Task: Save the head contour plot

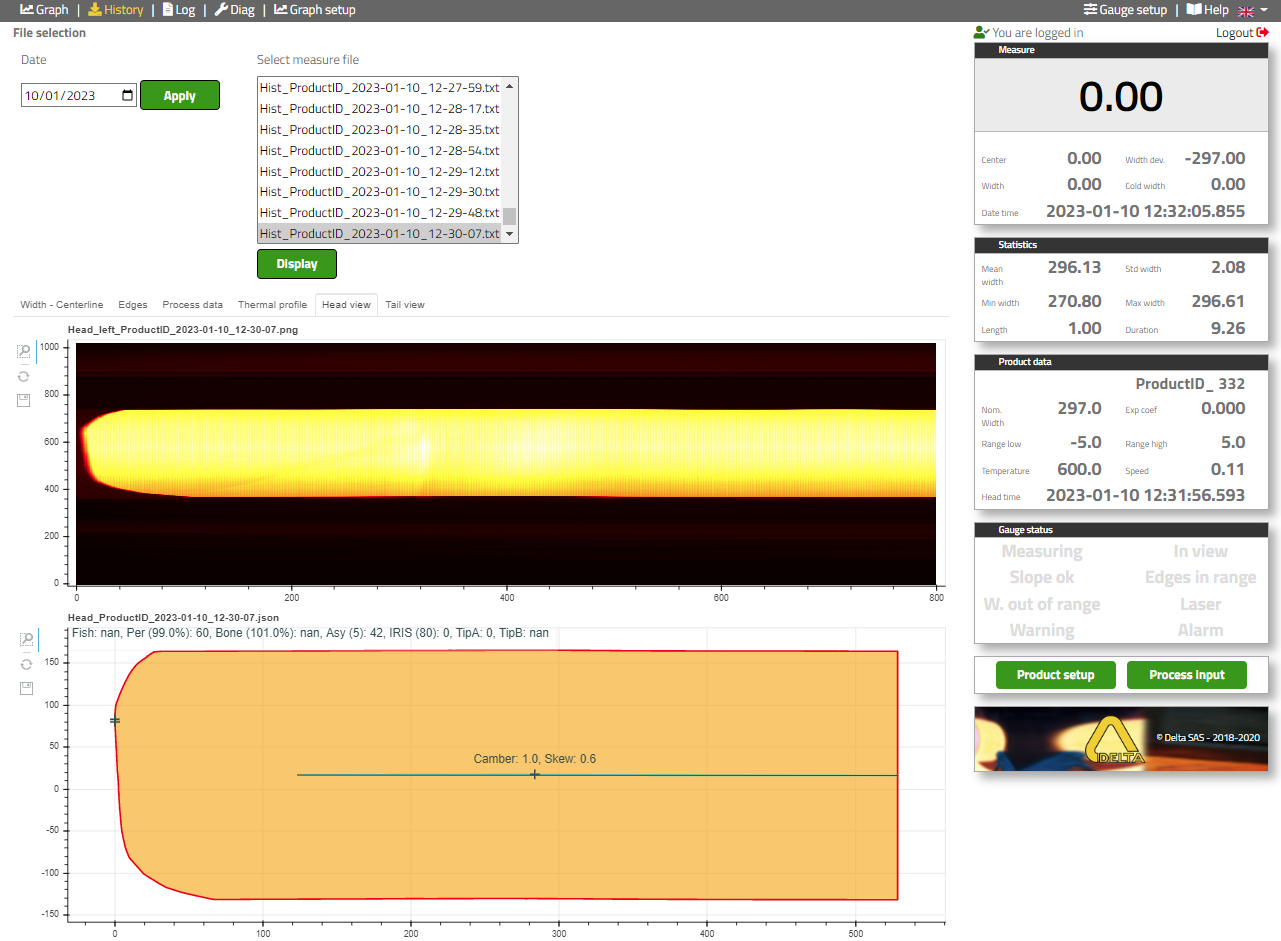Action: (x=24, y=688)
